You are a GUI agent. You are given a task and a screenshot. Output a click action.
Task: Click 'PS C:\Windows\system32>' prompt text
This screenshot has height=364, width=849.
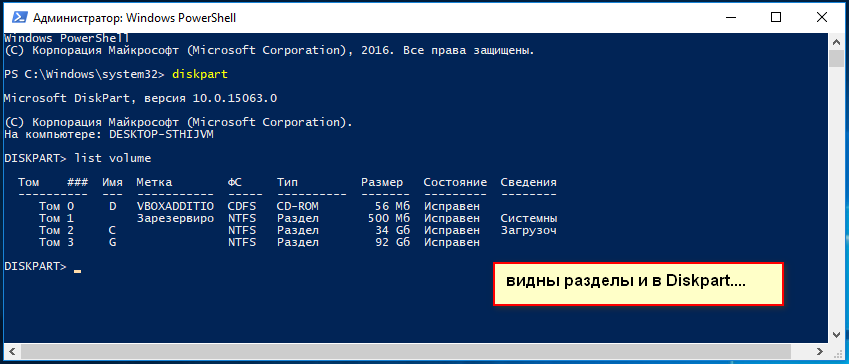coord(84,75)
